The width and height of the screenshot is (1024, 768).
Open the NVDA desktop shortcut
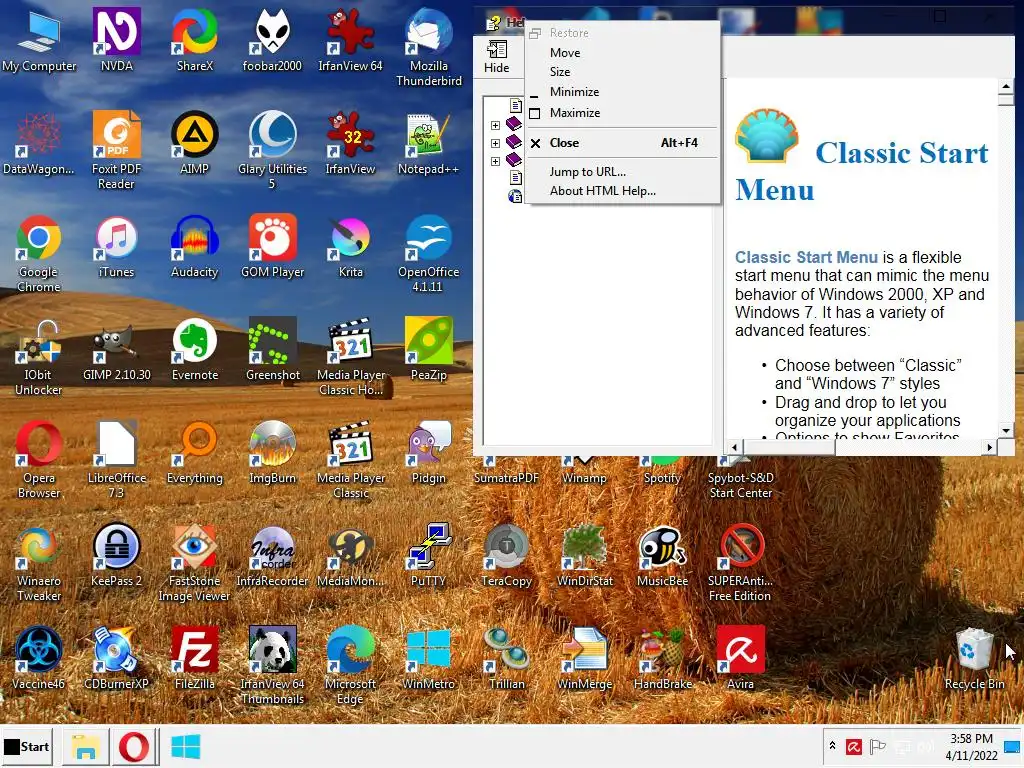[x=116, y=39]
